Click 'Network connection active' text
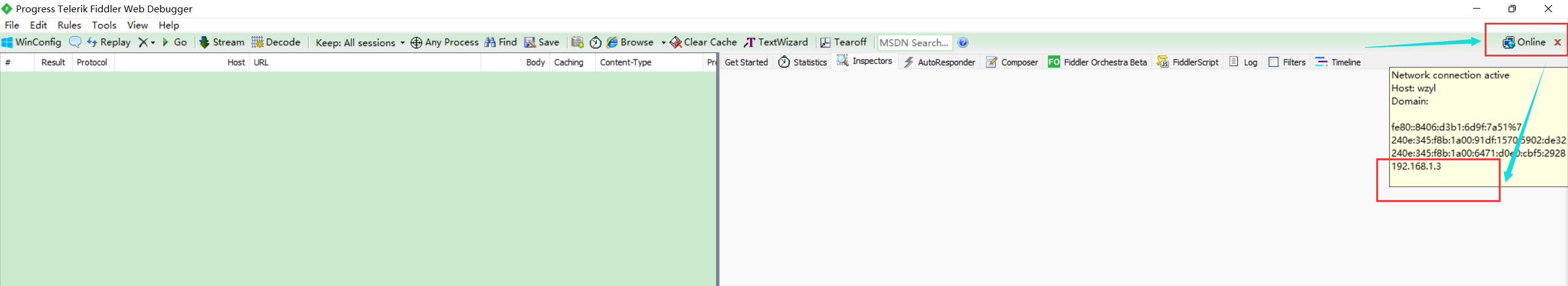1568x286 pixels. click(1450, 75)
